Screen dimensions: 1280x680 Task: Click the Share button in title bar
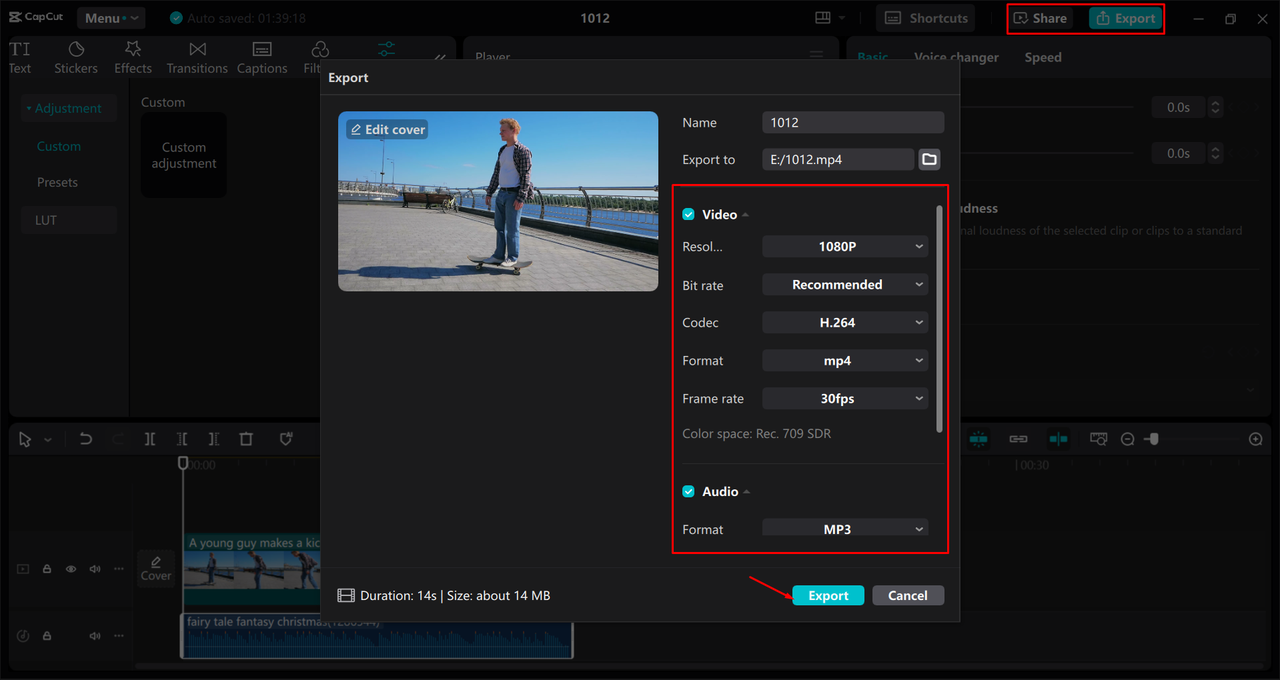point(1040,18)
